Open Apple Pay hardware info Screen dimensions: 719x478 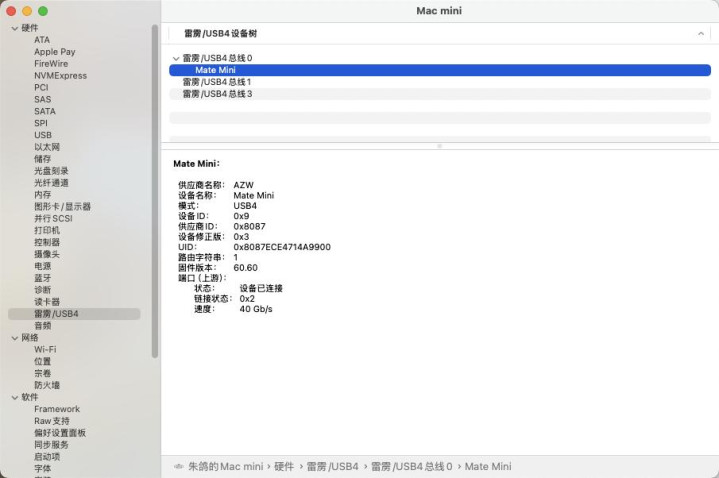(x=55, y=52)
